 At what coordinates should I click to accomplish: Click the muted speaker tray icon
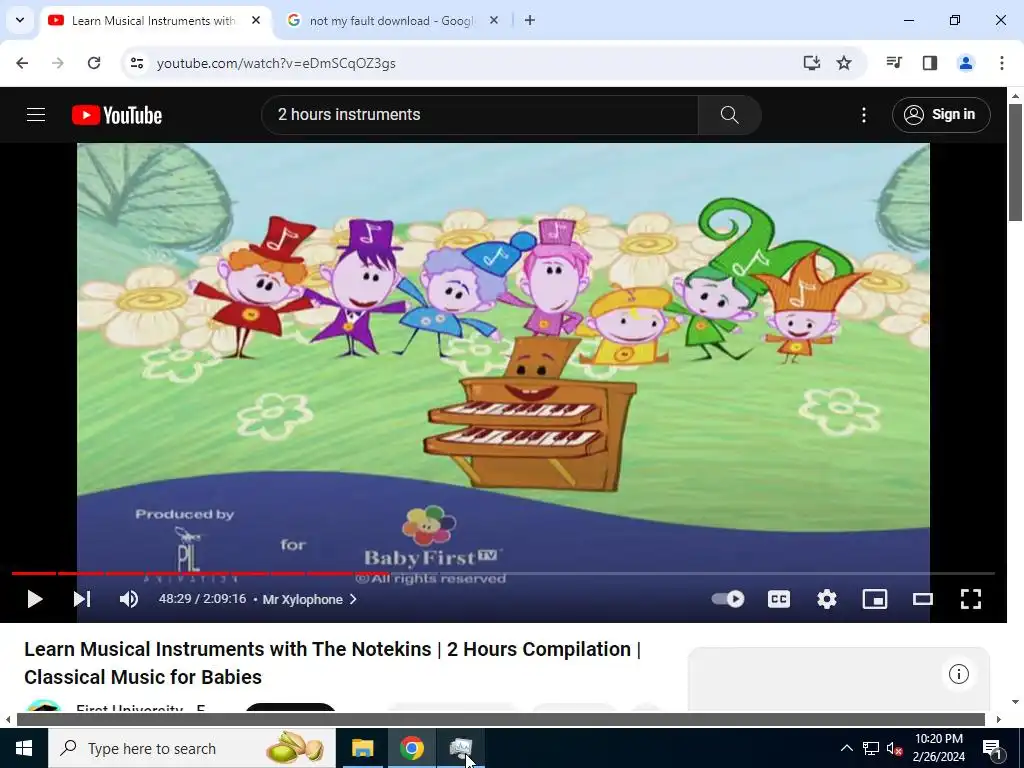(894, 748)
